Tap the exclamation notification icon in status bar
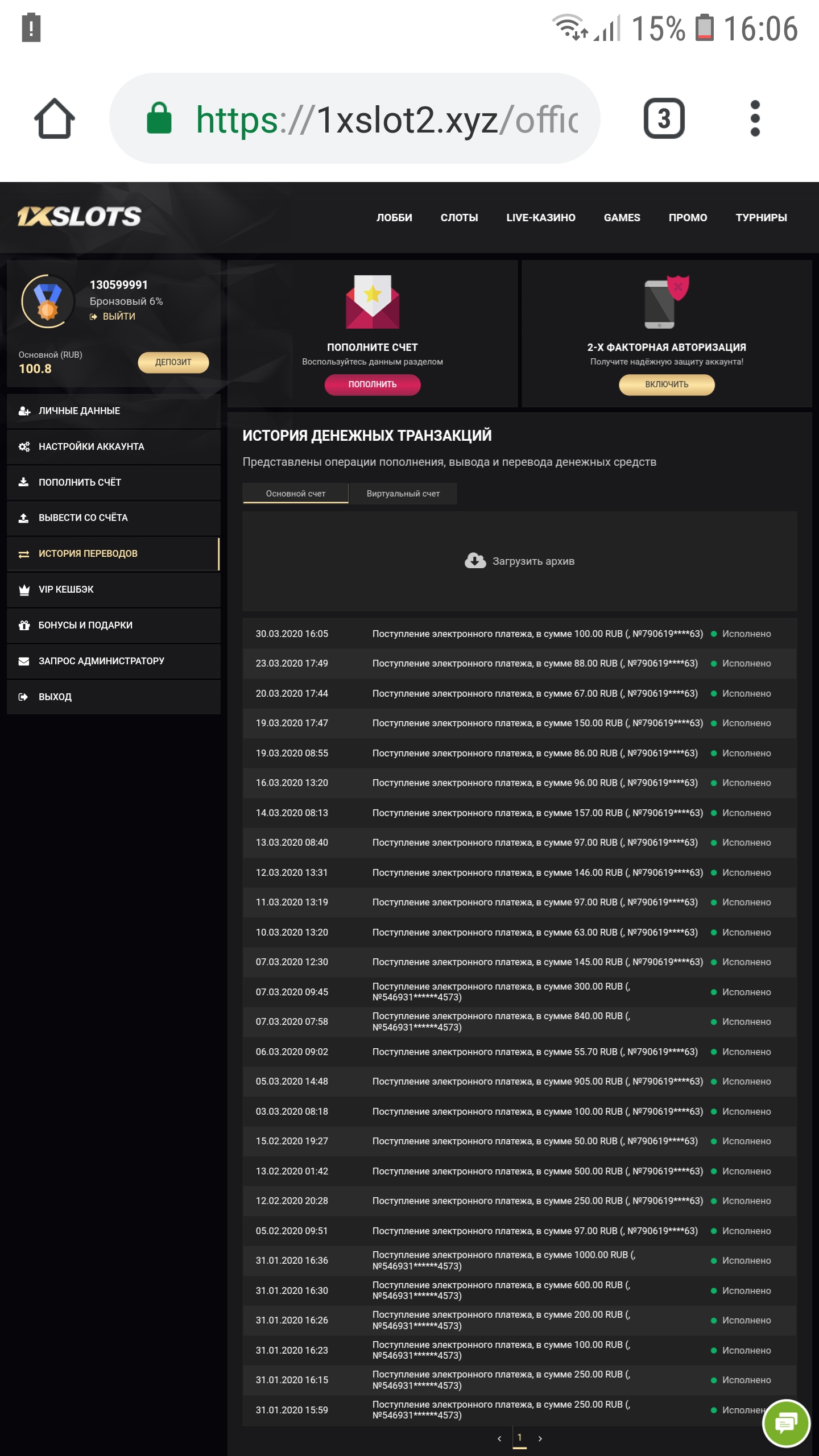 pyautogui.click(x=31, y=27)
